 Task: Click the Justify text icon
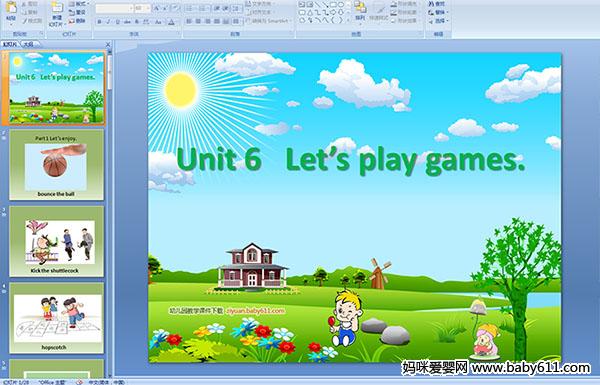pyautogui.click(x=217, y=21)
